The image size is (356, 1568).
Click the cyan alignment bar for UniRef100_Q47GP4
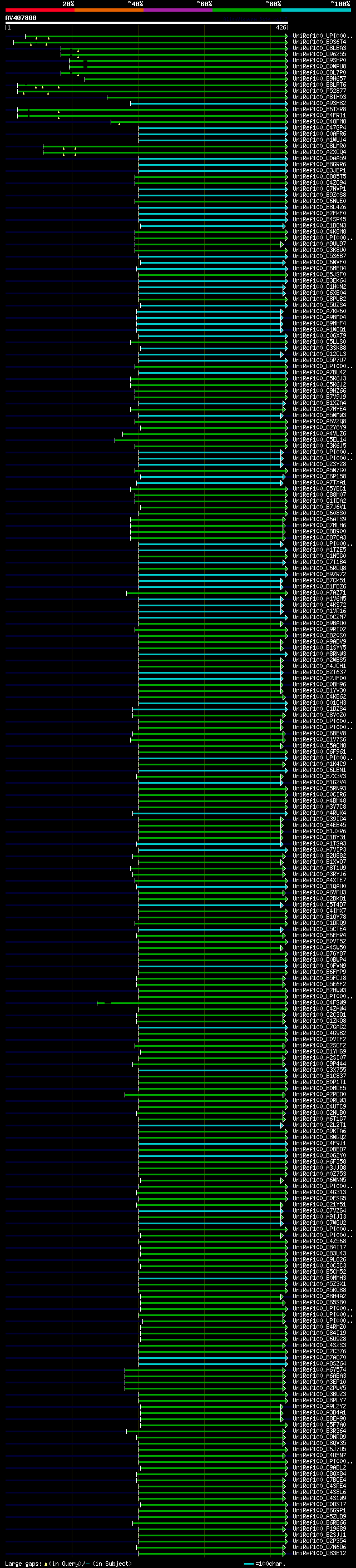(213, 128)
